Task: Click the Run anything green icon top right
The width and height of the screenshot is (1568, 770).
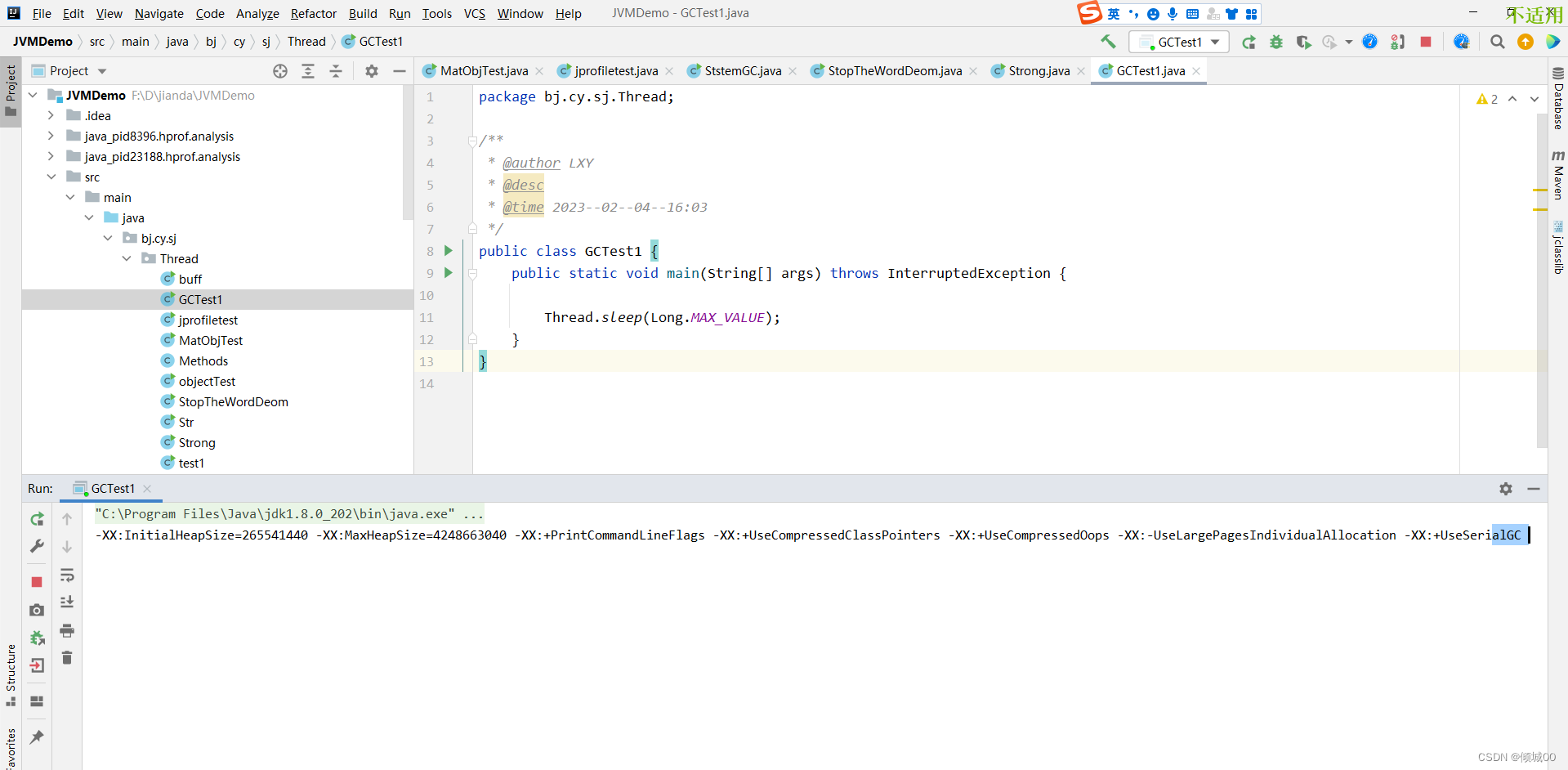Action: coord(1552,42)
